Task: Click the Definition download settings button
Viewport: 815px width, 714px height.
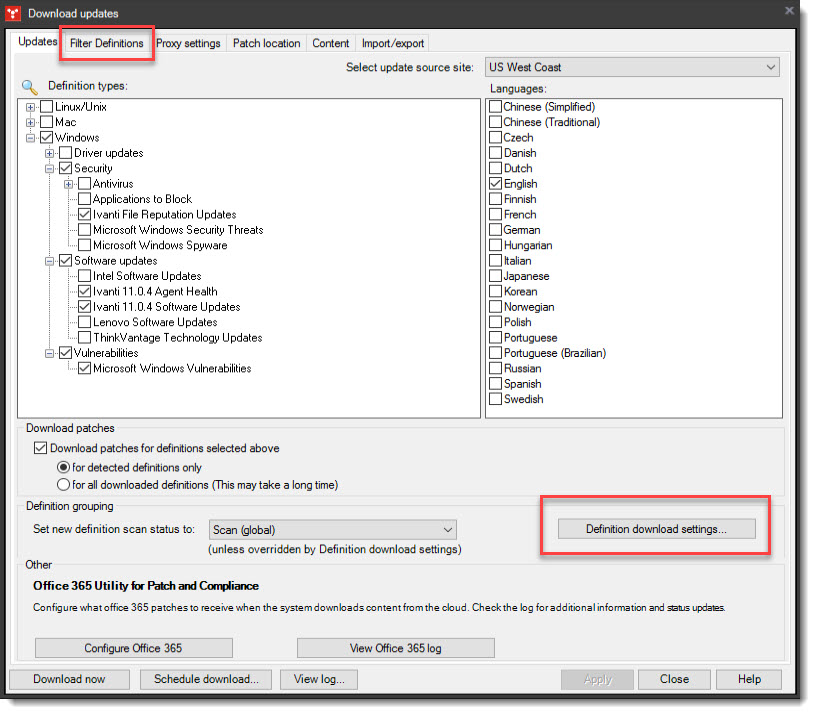Action: 655,527
